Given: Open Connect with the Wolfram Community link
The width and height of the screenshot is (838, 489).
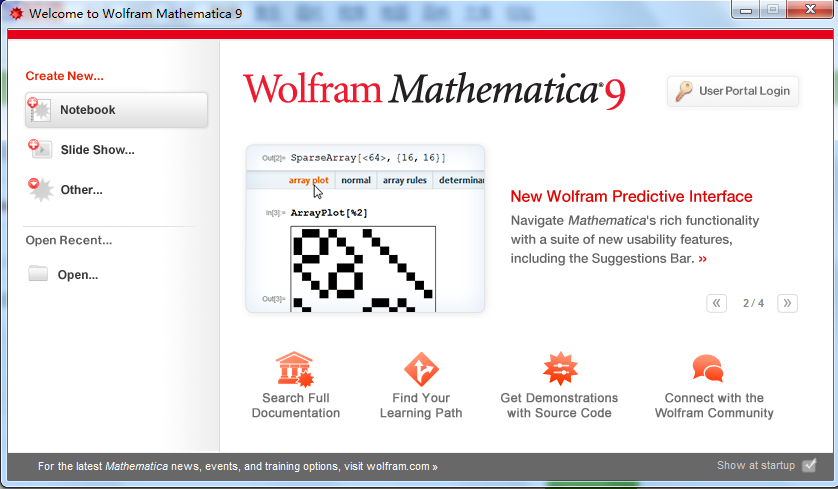Looking at the screenshot, I should 714,405.
